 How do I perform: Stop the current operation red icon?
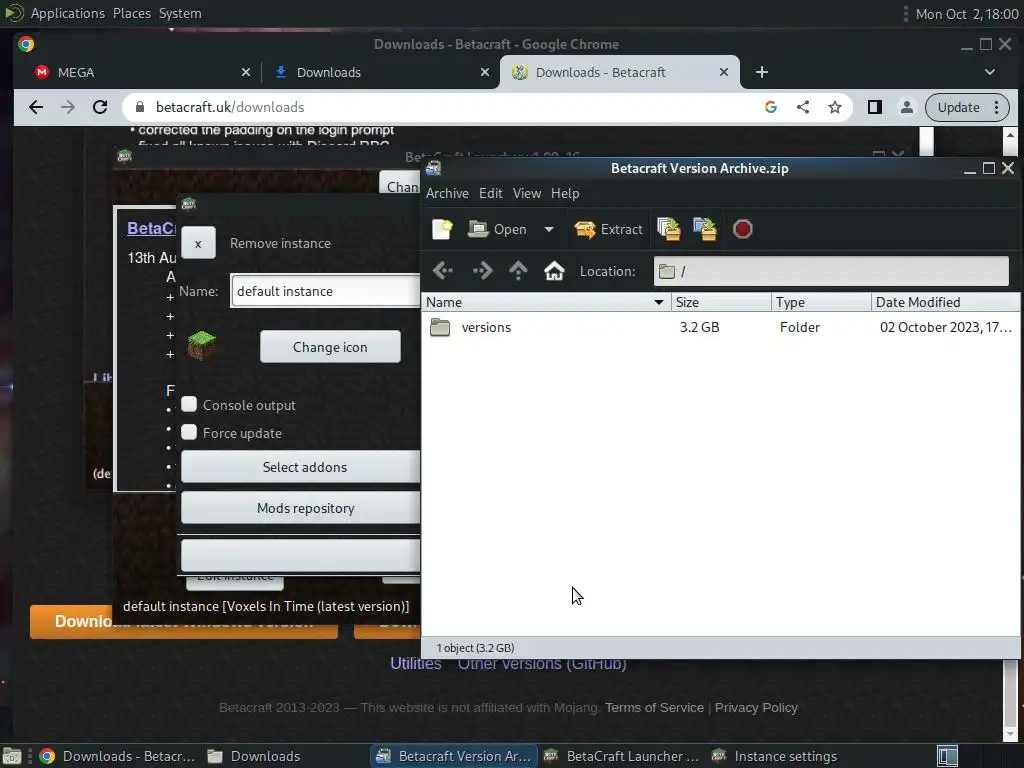point(743,229)
